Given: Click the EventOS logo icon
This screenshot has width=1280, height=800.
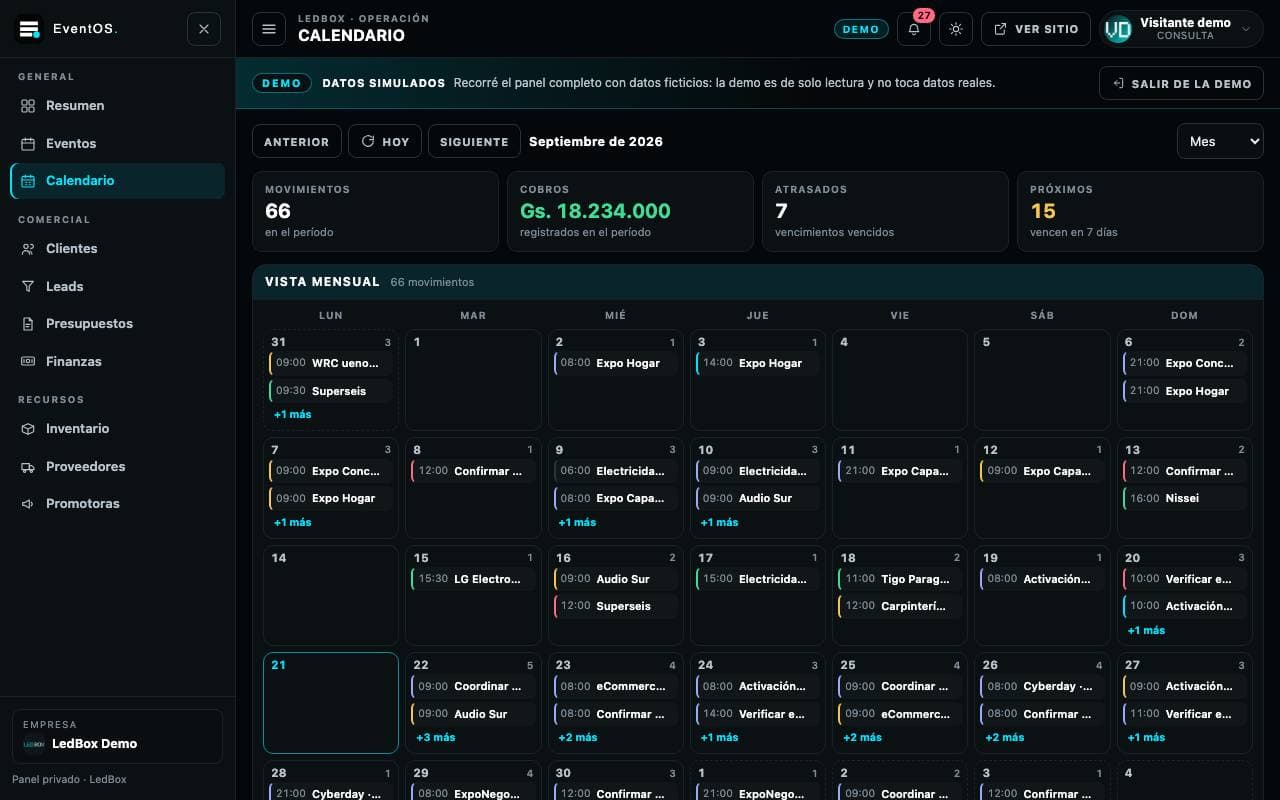Looking at the screenshot, I should 29,29.
